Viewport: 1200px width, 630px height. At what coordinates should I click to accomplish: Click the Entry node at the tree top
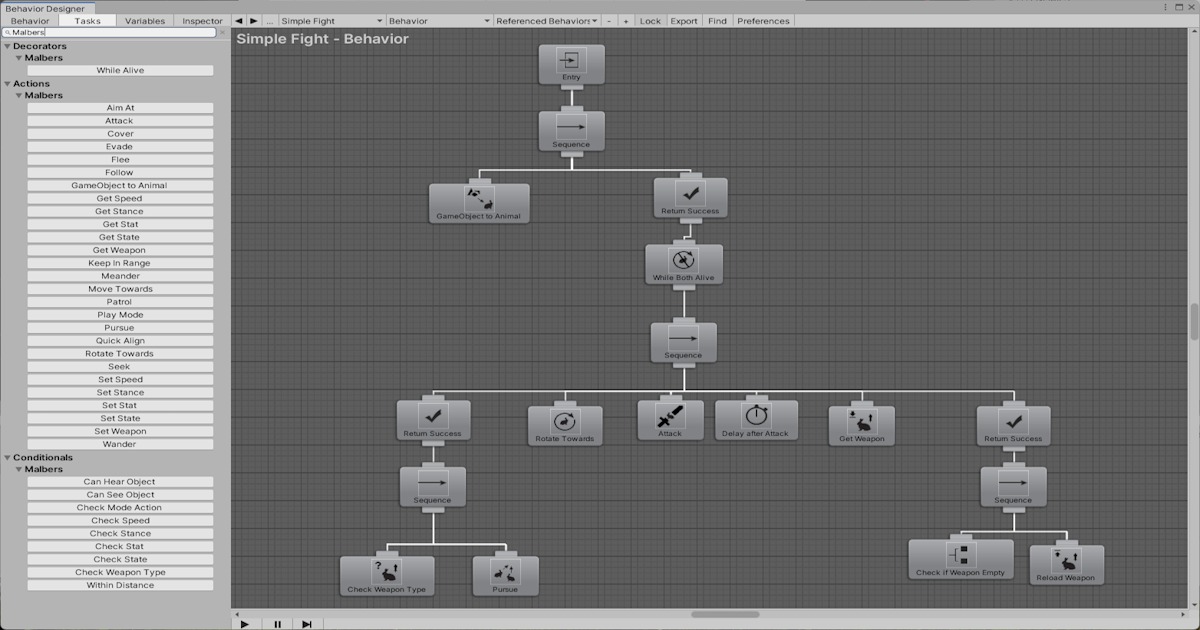tap(571, 64)
